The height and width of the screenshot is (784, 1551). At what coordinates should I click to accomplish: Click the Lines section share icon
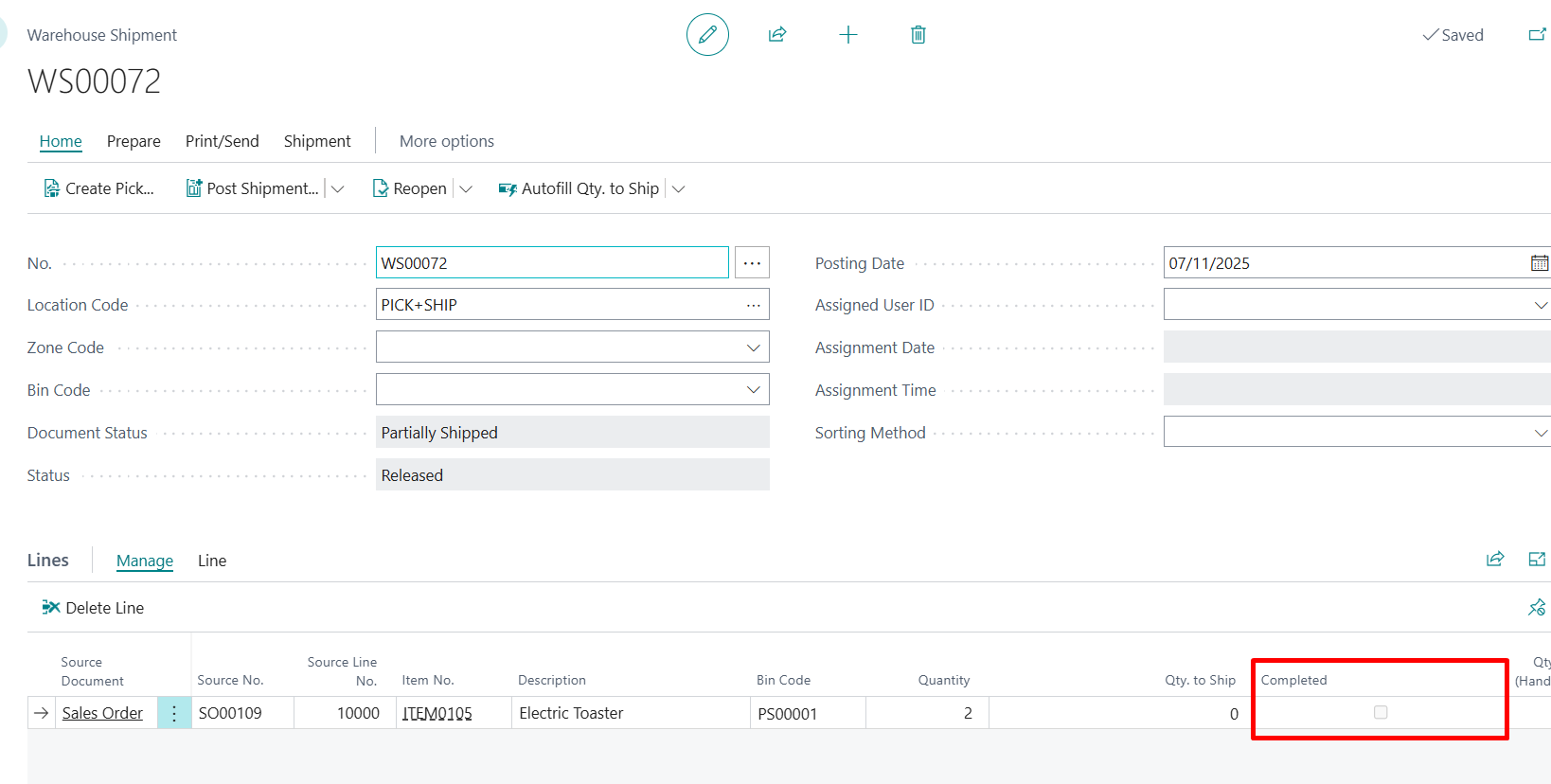tap(1495, 560)
